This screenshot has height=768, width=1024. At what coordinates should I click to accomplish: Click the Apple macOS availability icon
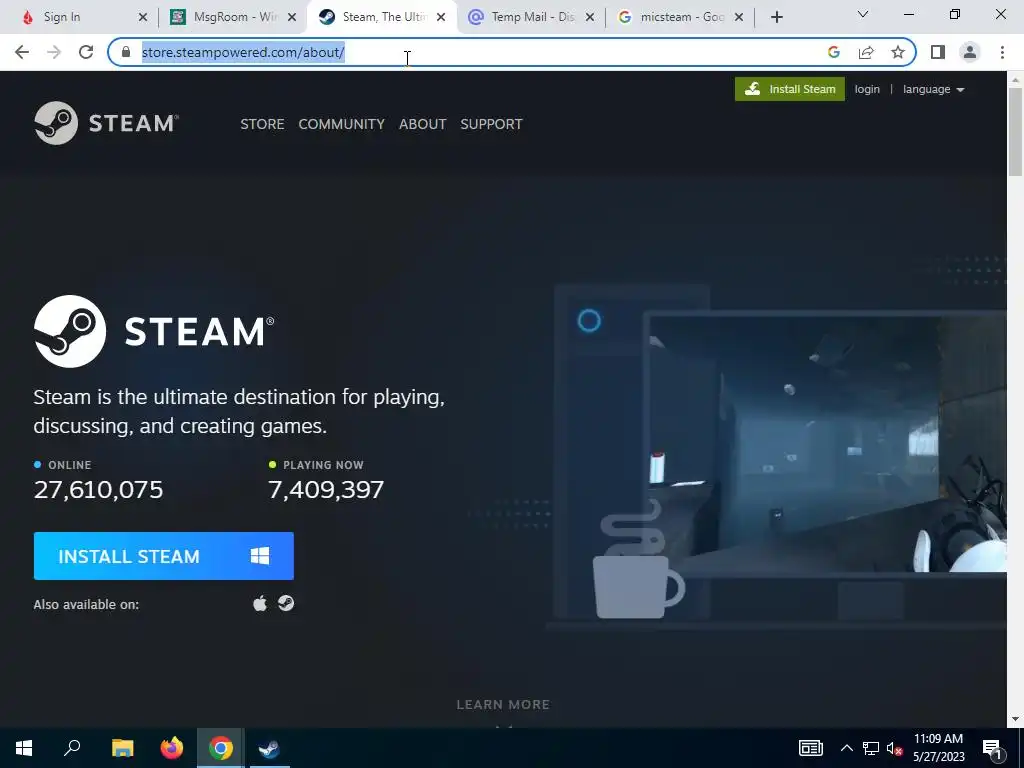pyautogui.click(x=260, y=603)
